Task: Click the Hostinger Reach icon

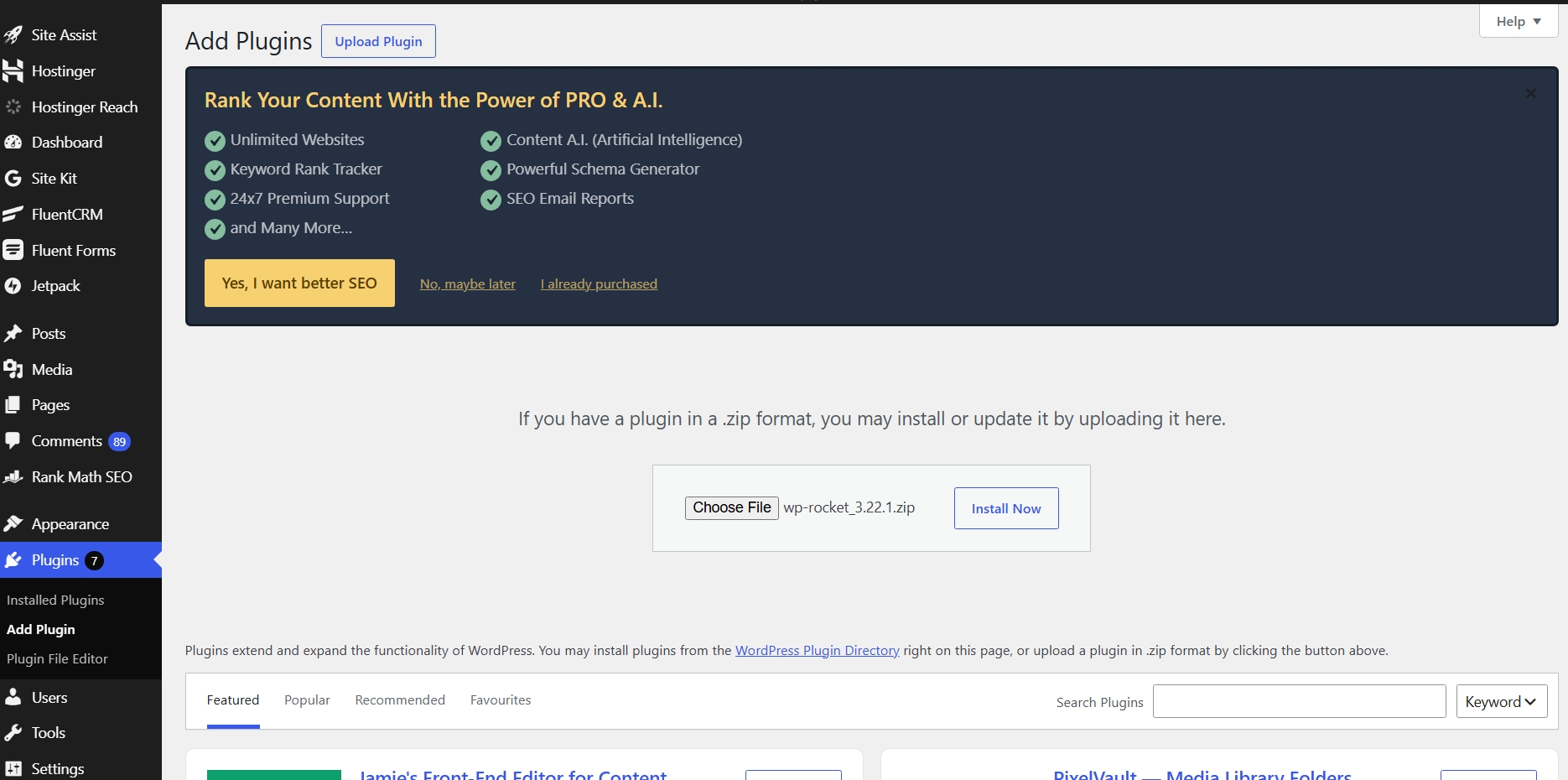Action: (x=13, y=107)
